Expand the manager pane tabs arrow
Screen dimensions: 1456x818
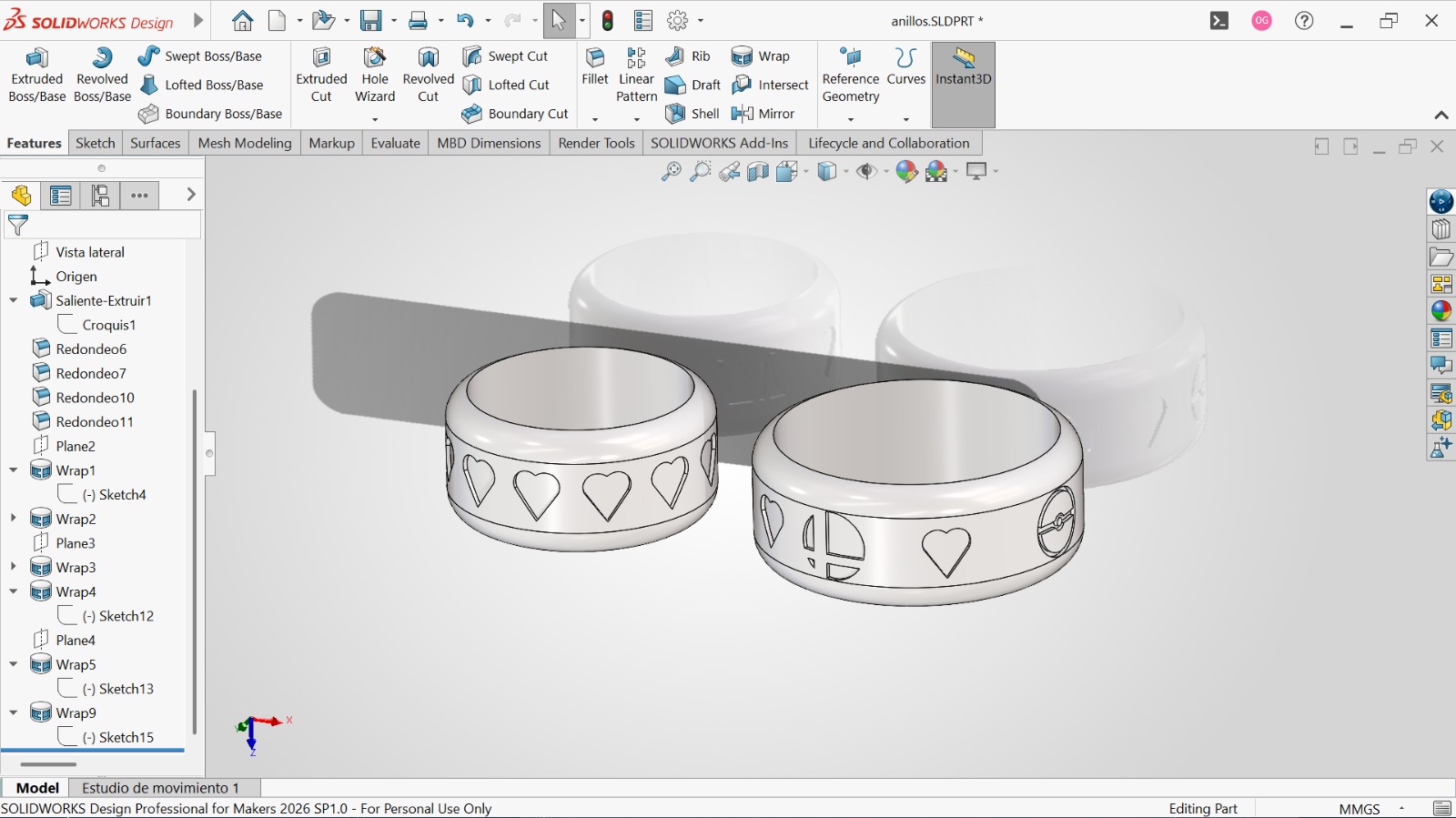click(190, 194)
